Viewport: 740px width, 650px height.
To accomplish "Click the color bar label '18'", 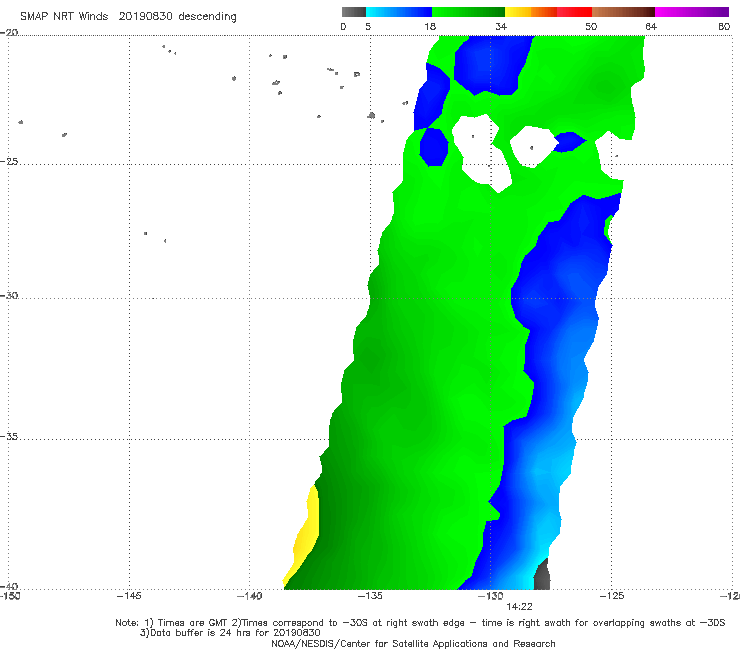I will coord(430,26).
